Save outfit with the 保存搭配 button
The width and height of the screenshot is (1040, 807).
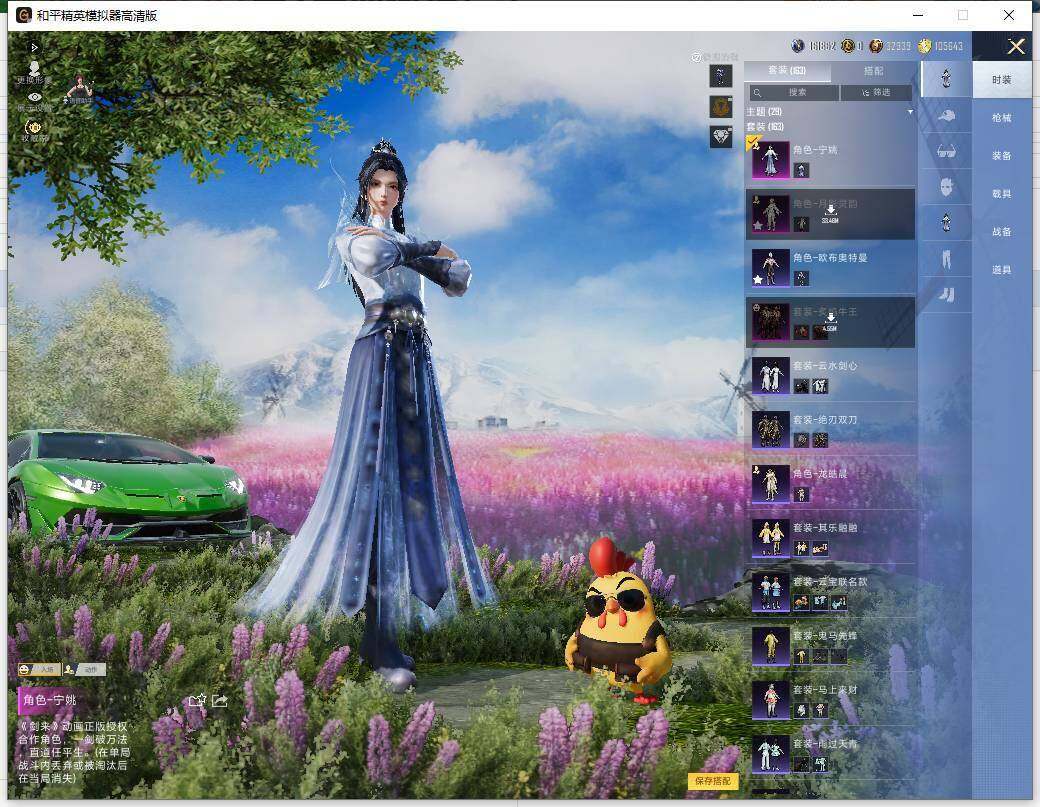[713, 781]
